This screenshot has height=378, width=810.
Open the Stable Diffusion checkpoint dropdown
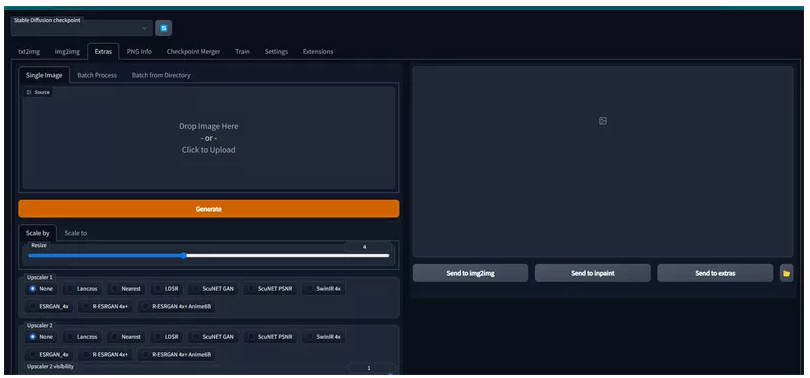coord(82,28)
